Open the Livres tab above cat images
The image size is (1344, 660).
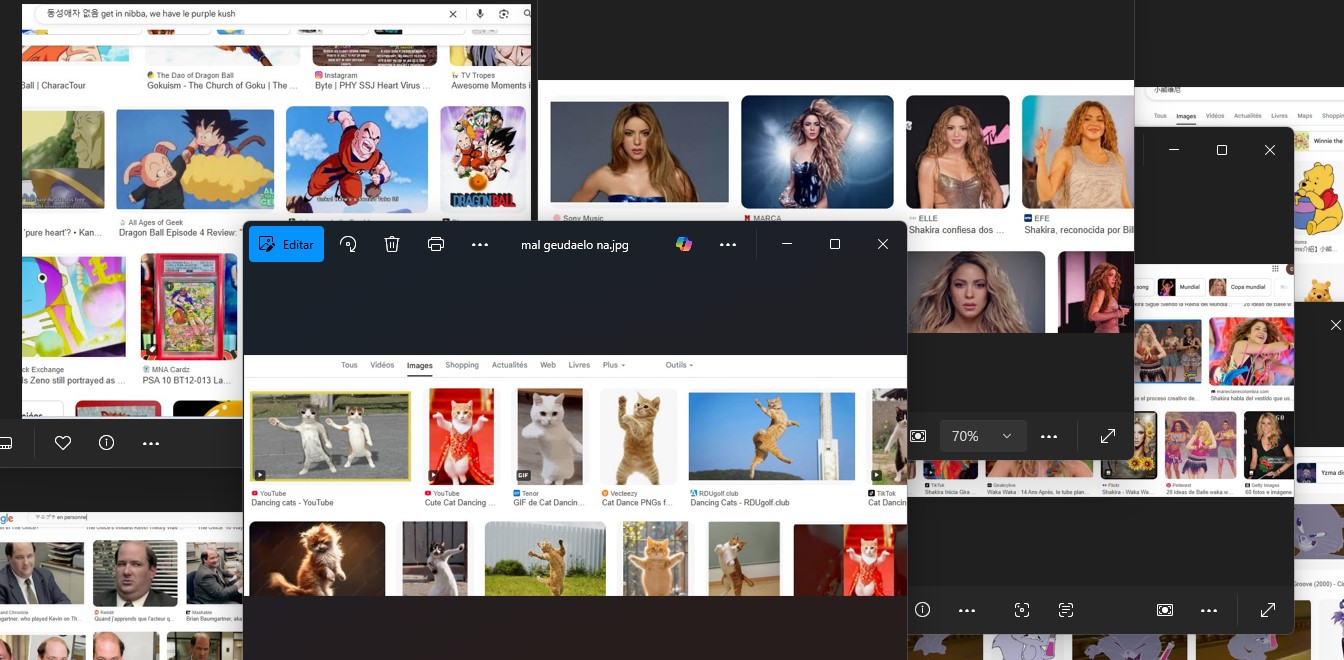pos(579,365)
